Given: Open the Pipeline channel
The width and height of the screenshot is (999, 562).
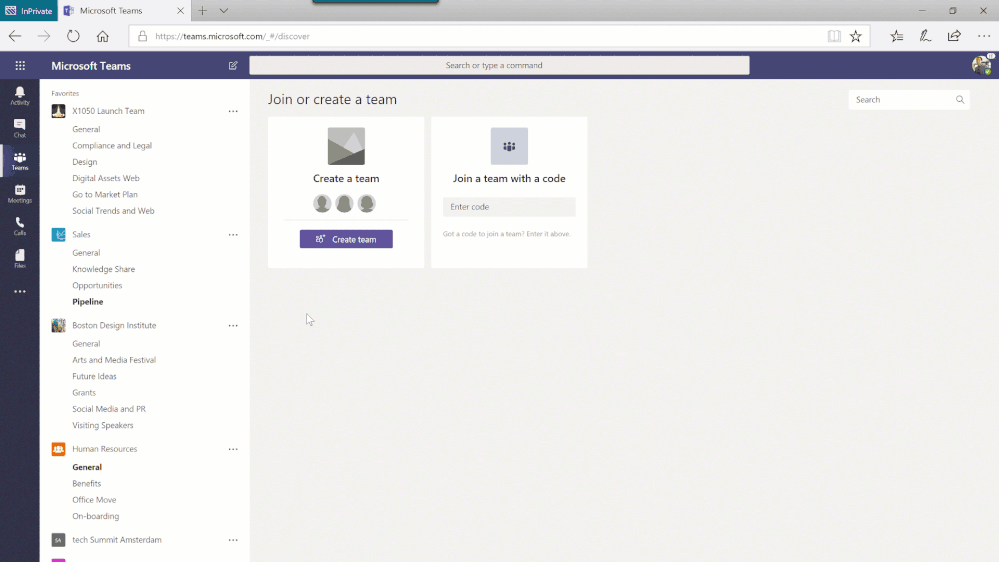Looking at the screenshot, I should [x=88, y=302].
